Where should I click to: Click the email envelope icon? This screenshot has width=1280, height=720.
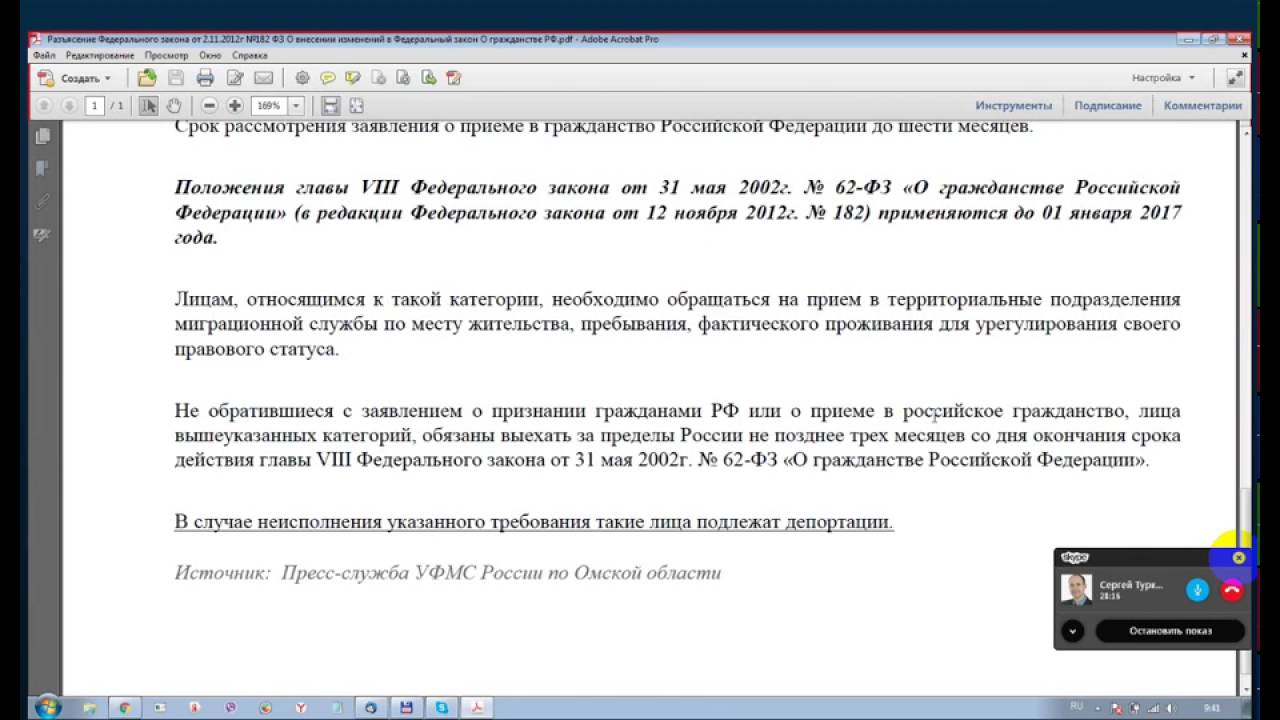(263, 78)
